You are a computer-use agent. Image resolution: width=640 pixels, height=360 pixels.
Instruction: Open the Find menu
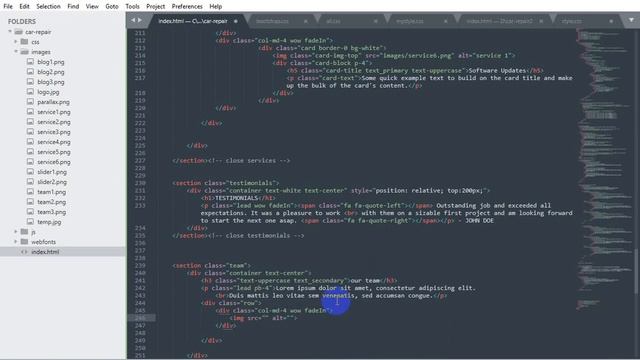(x=73, y=7)
